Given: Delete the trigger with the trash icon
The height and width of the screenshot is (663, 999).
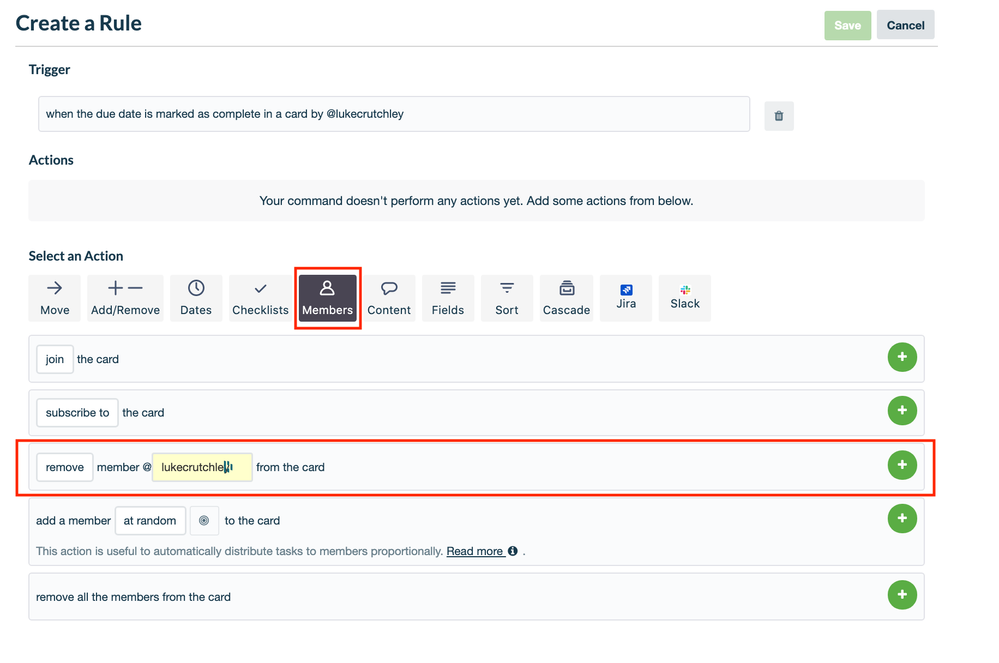Looking at the screenshot, I should [779, 116].
